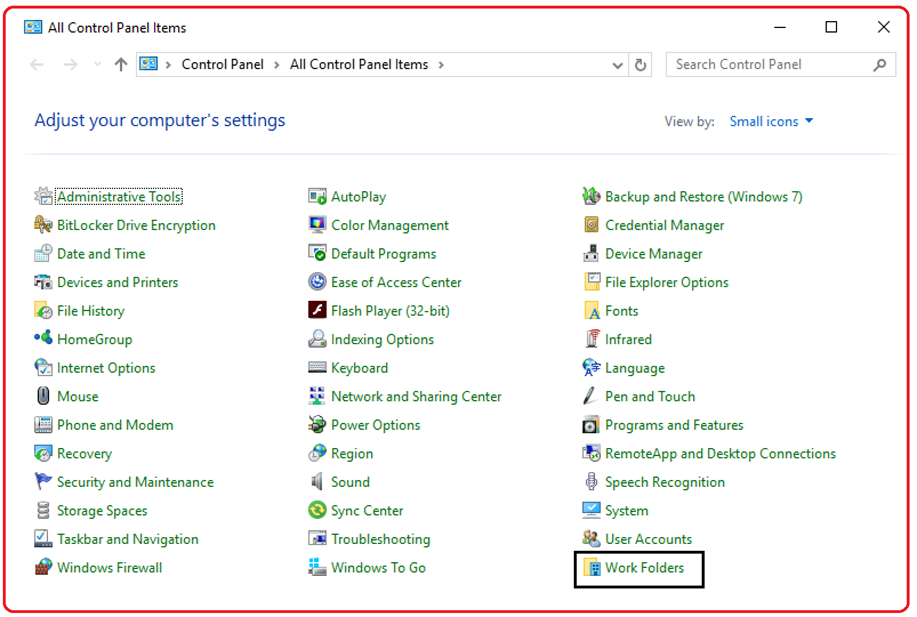
Task: Open RemoteApp and Desktop Connections link
Action: pos(720,454)
